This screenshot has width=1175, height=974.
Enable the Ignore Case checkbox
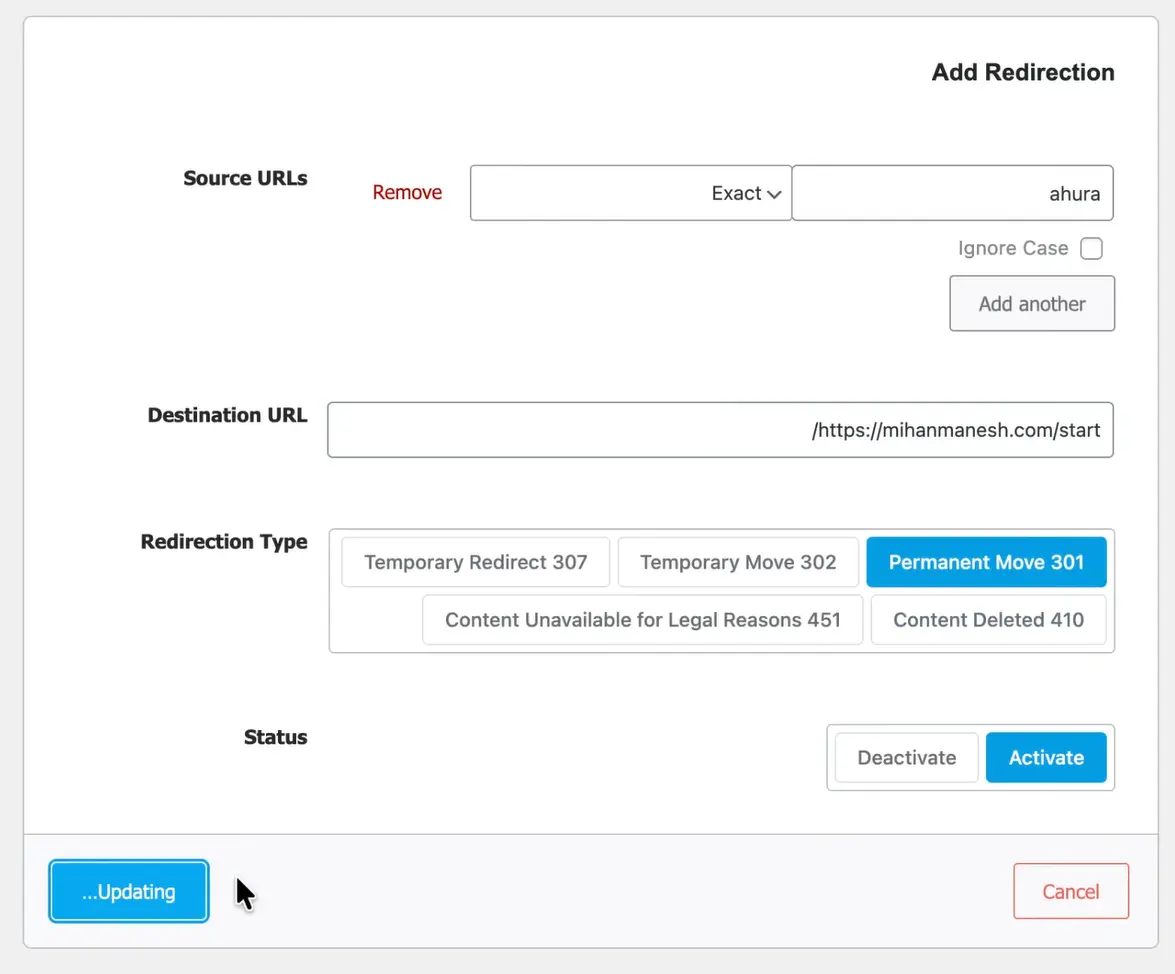[1091, 248]
